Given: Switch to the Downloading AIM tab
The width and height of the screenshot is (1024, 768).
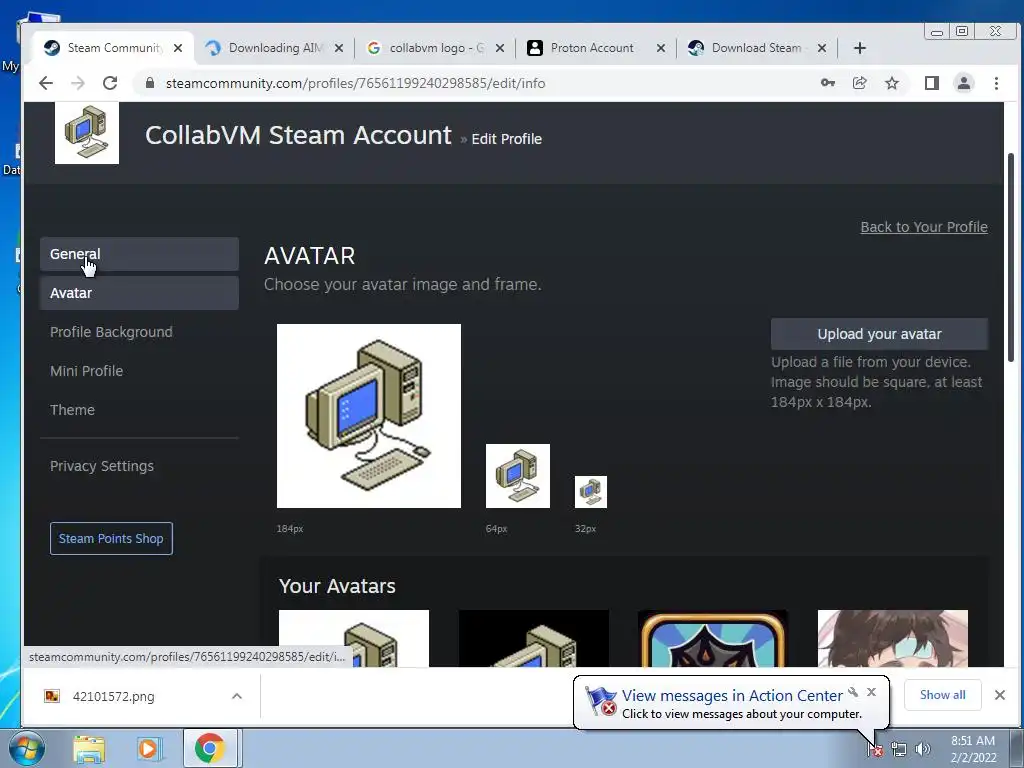Looking at the screenshot, I should coord(274,48).
